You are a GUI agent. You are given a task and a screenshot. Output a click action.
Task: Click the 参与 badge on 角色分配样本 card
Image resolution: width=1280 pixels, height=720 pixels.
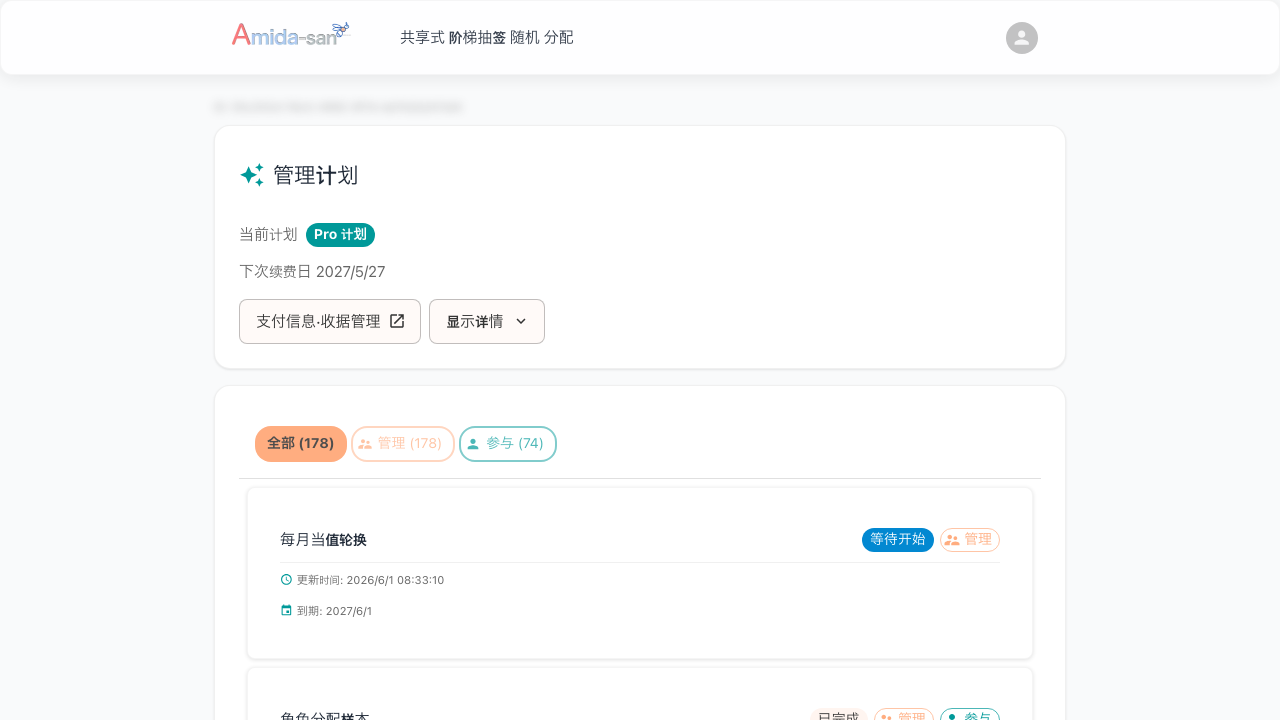point(970,716)
